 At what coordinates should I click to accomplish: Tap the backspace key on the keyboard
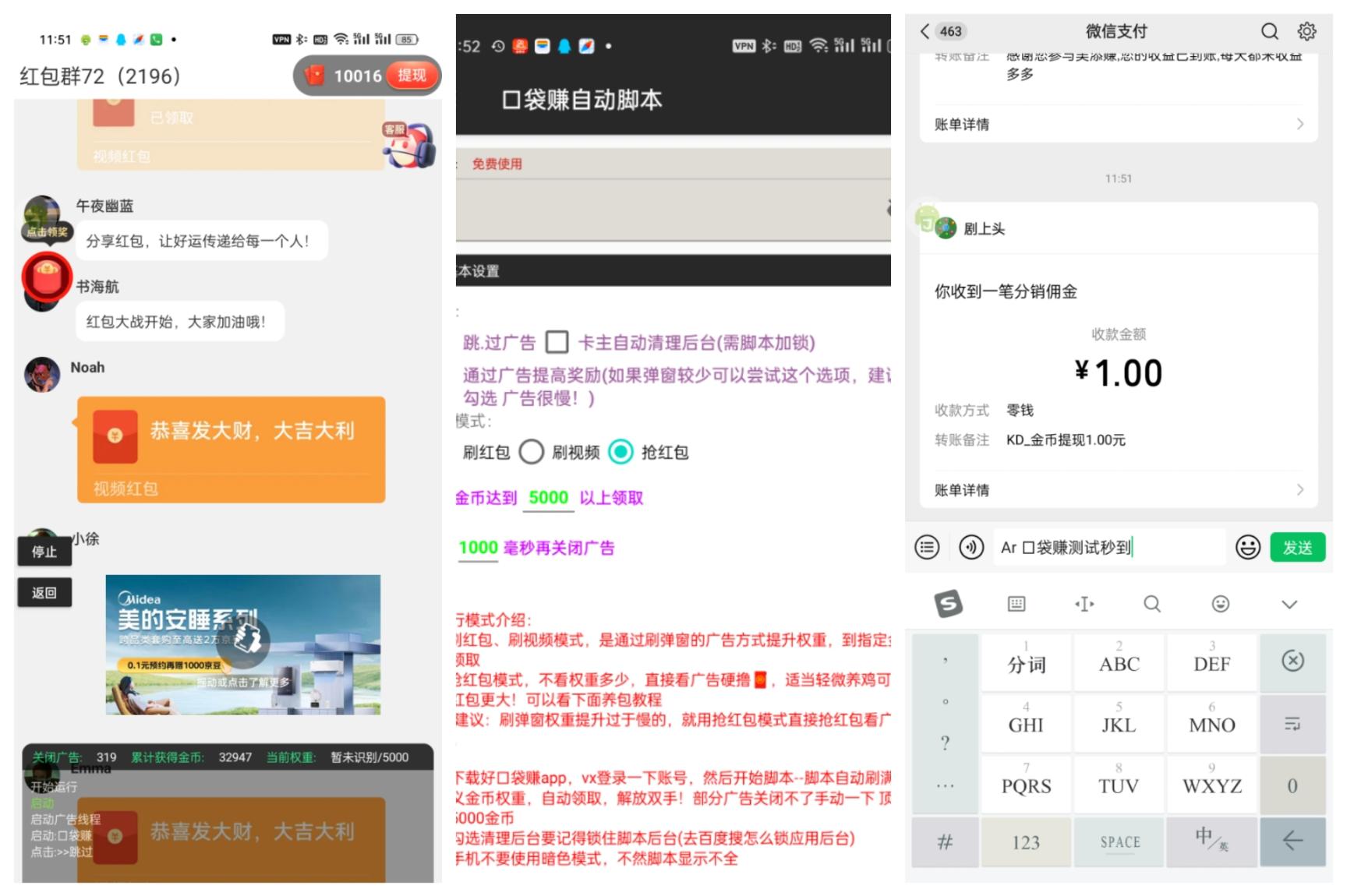(x=1292, y=661)
